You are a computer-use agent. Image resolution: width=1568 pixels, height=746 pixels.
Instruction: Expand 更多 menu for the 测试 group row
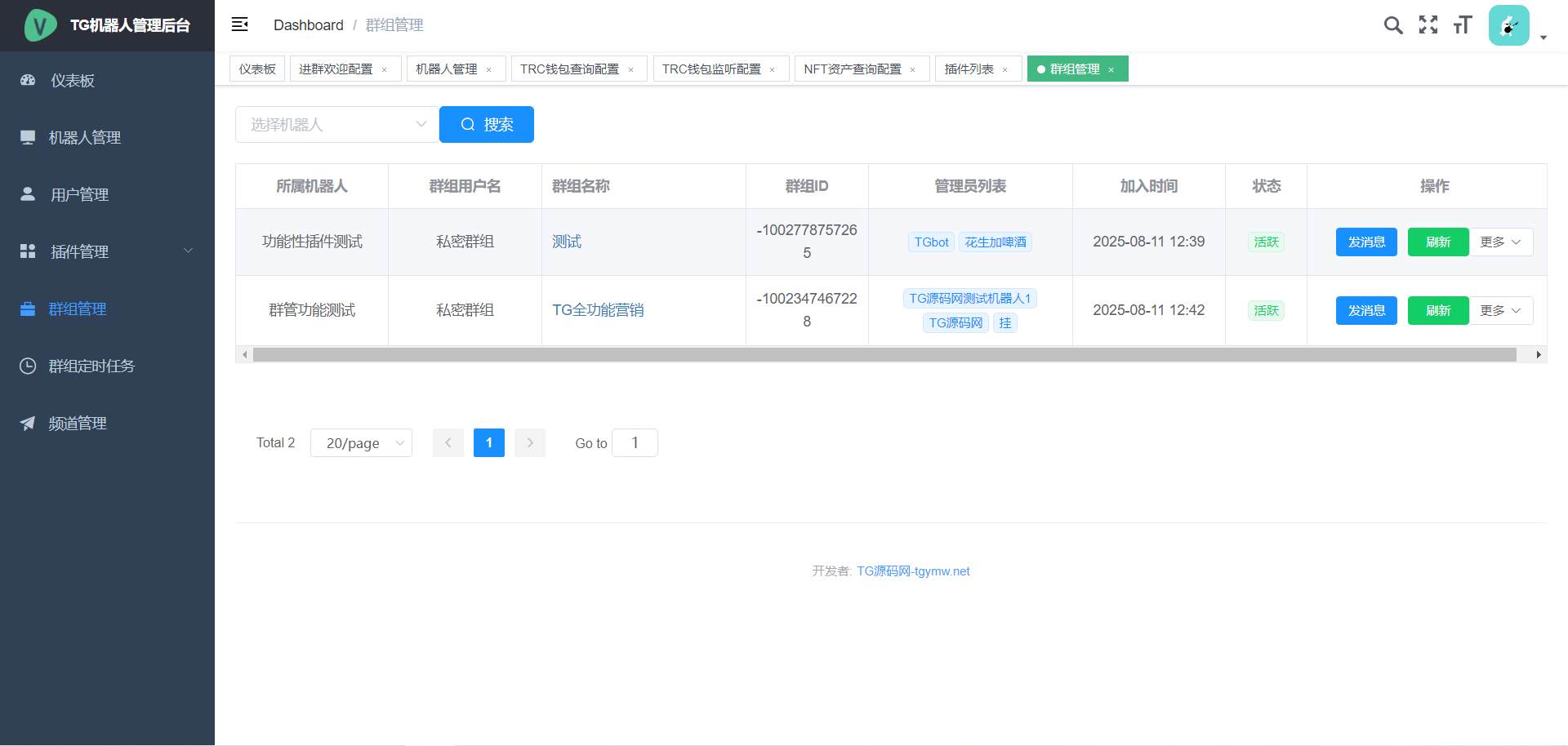coord(1500,242)
